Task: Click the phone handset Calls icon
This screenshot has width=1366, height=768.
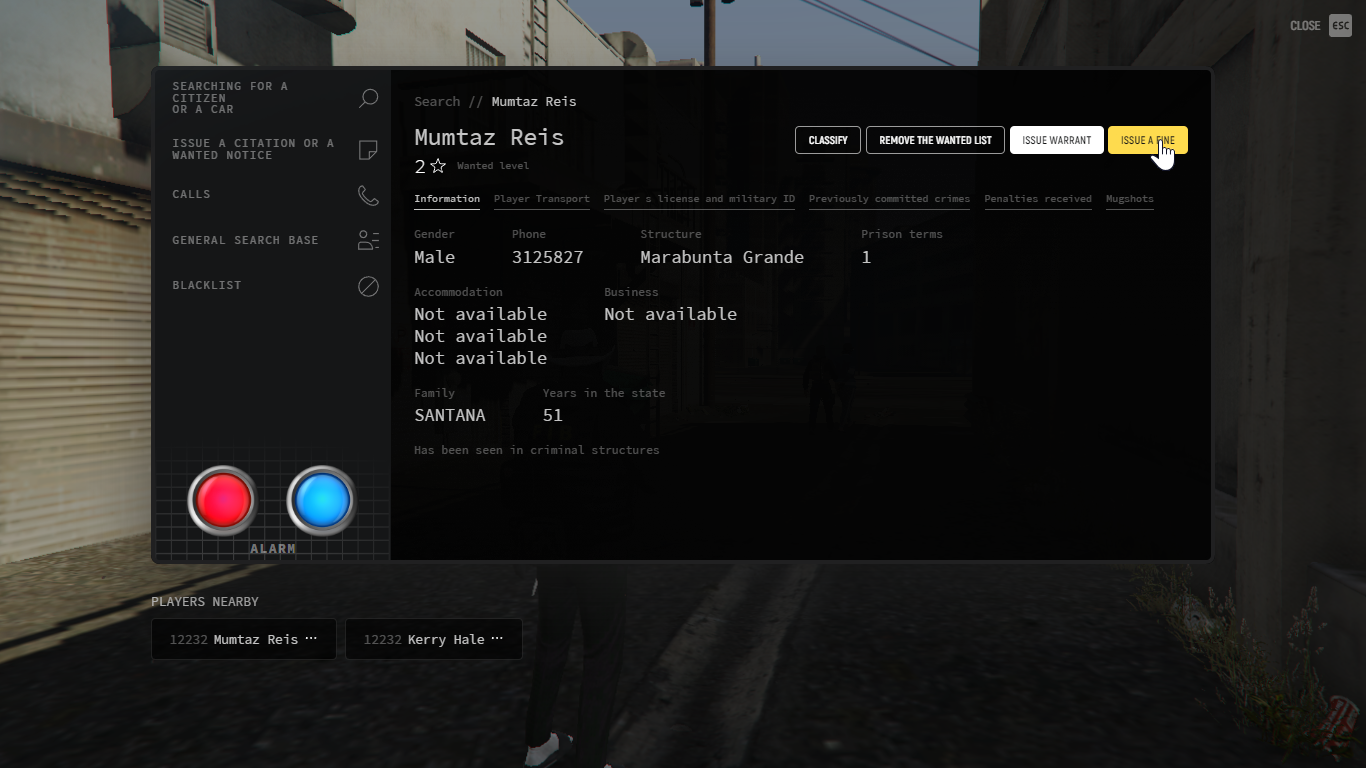Action: [368, 195]
